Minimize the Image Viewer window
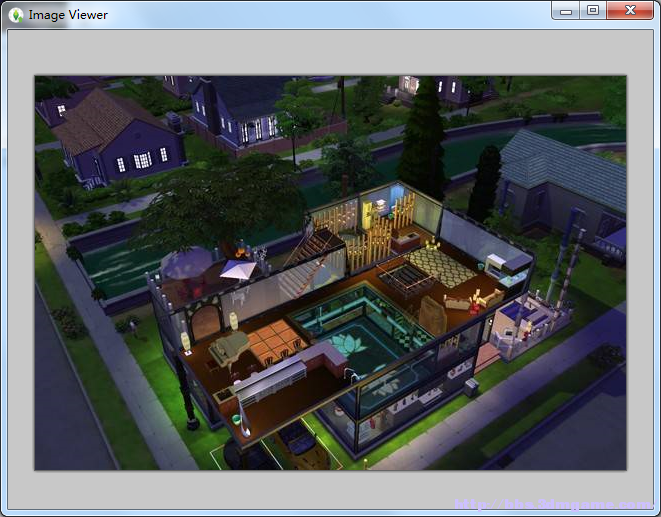Screen dimensions: 661x517 tap(566, 10)
